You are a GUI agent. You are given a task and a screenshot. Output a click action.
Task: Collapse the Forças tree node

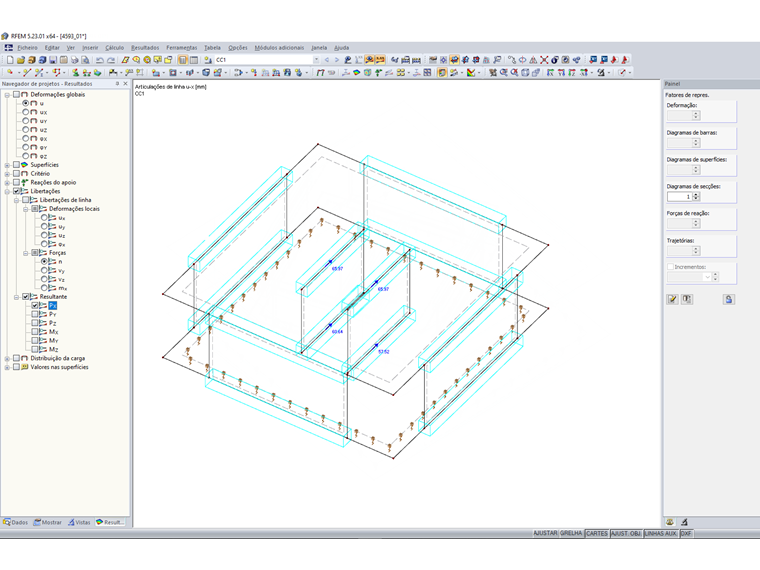click(26, 253)
